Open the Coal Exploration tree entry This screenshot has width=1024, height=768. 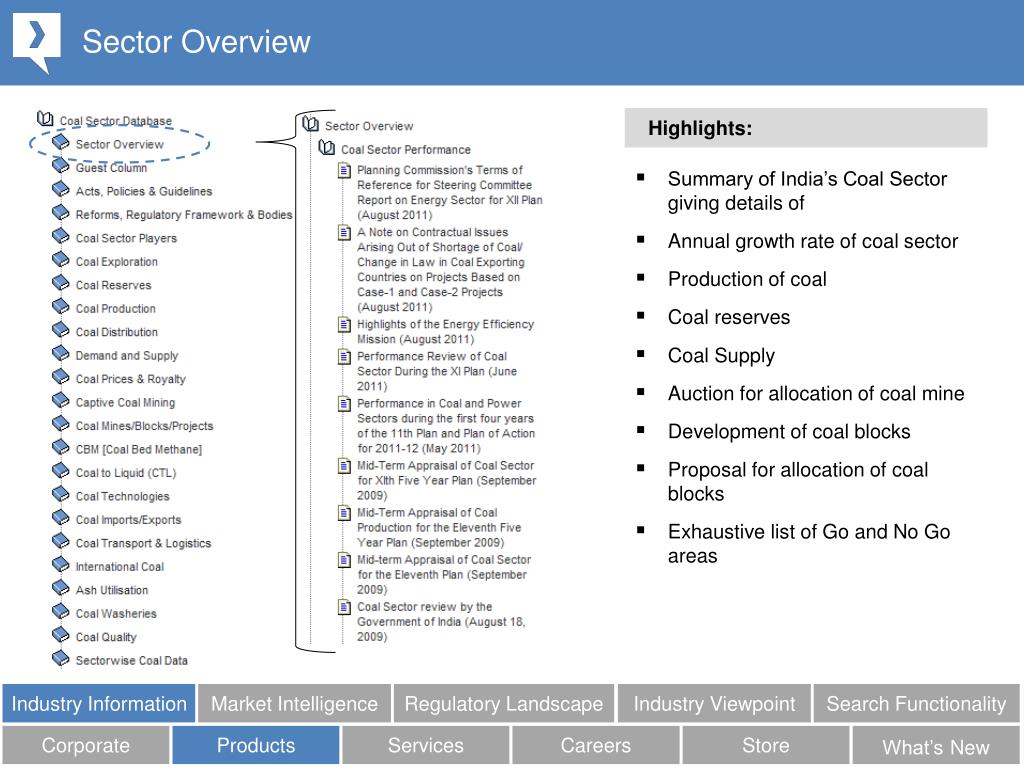(x=116, y=262)
